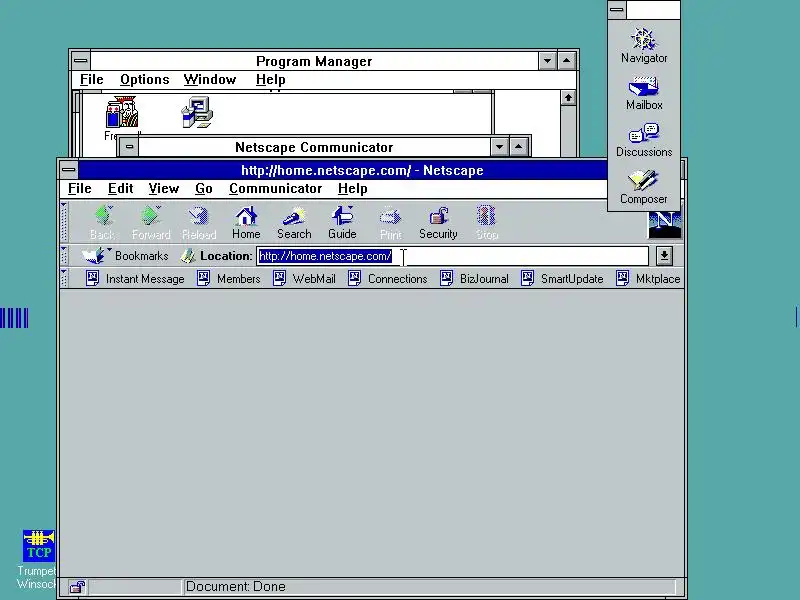Viewport: 800px width, 600px height.
Task: Open the Communicator menu
Action: [276, 189]
